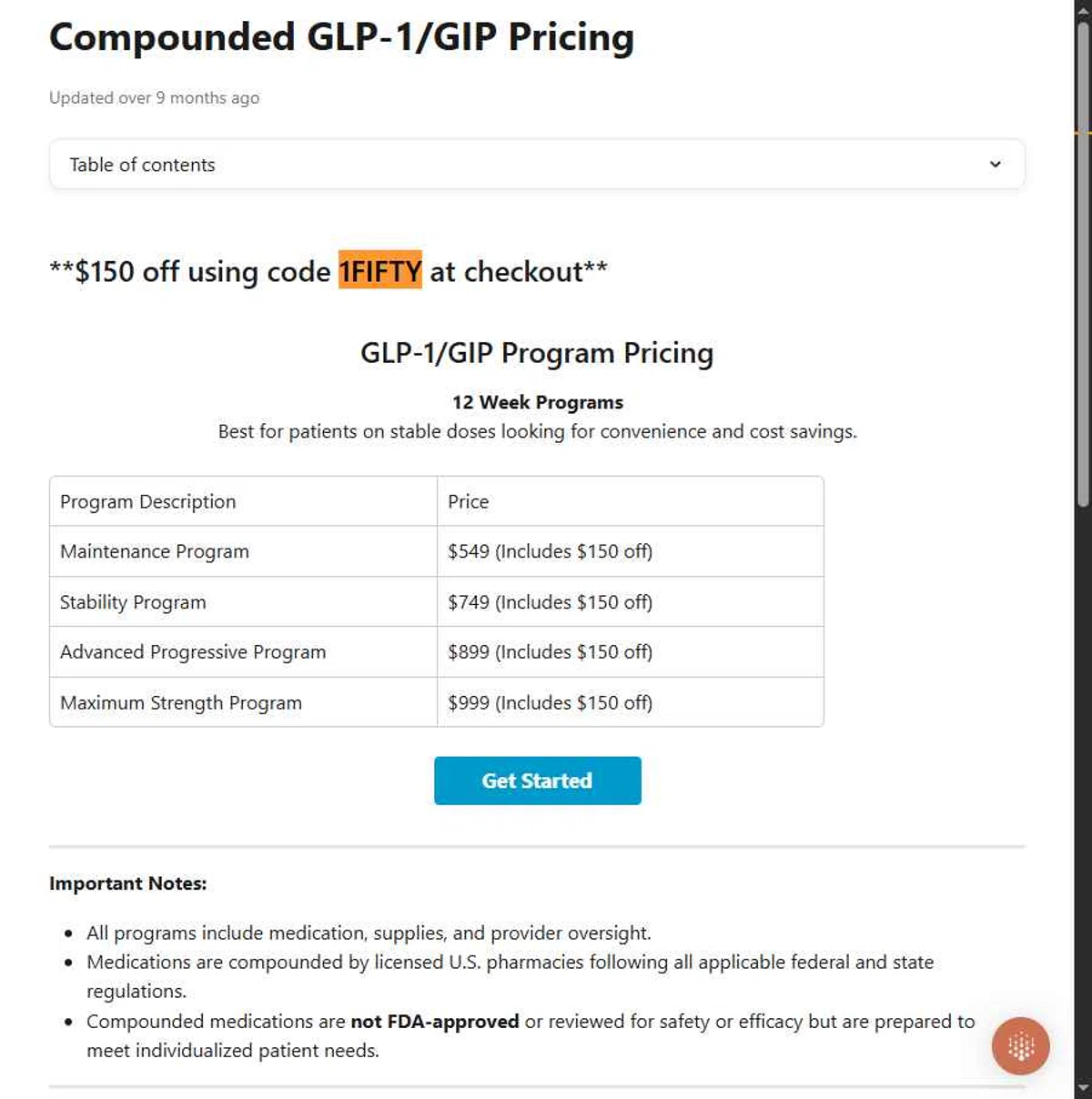Select the highlighted 1FIFTY promo code

(x=380, y=270)
